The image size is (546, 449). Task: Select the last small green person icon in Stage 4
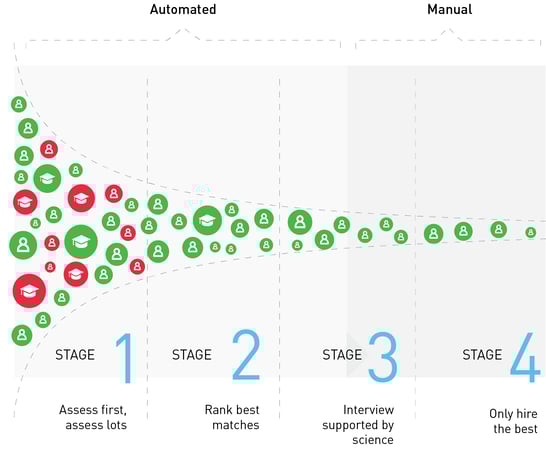(x=530, y=232)
